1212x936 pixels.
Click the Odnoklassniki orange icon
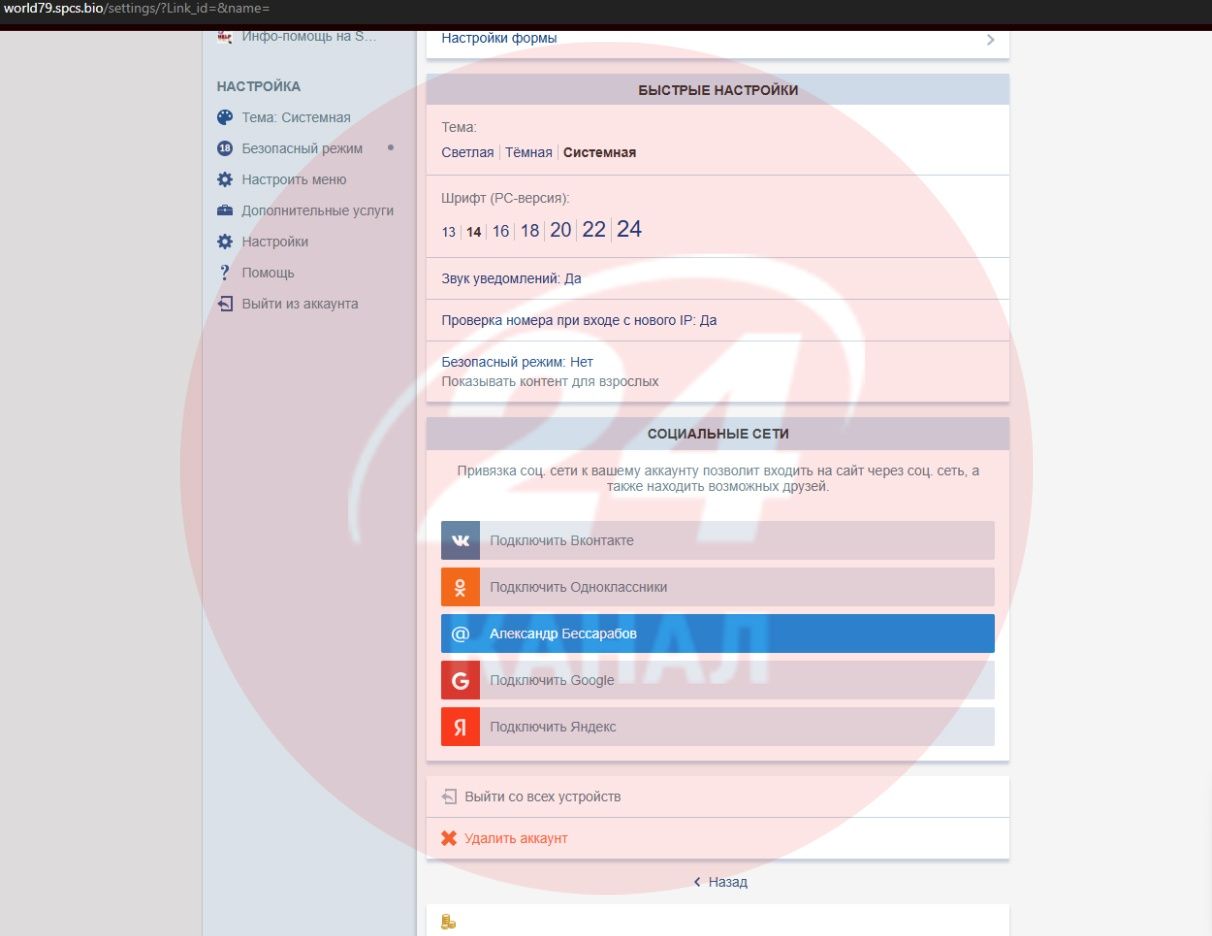pos(460,587)
